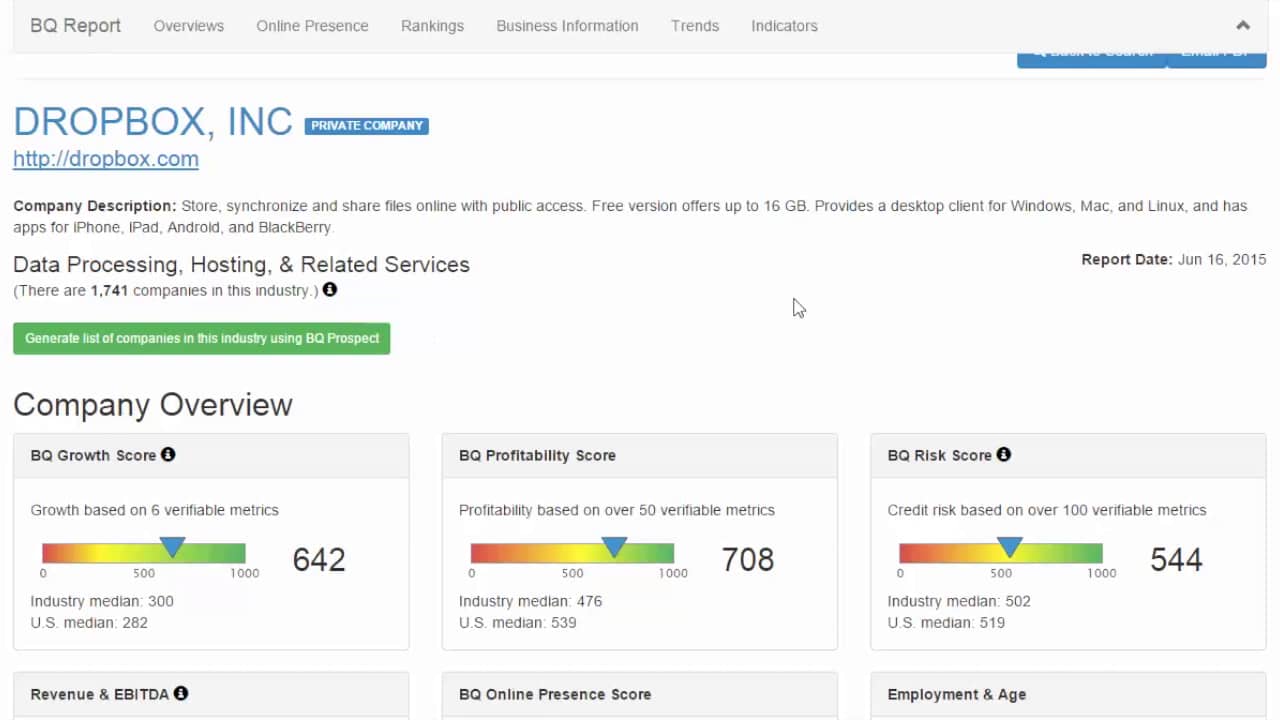Select the Business Information menu item
This screenshot has width=1280, height=720.
pos(567,26)
